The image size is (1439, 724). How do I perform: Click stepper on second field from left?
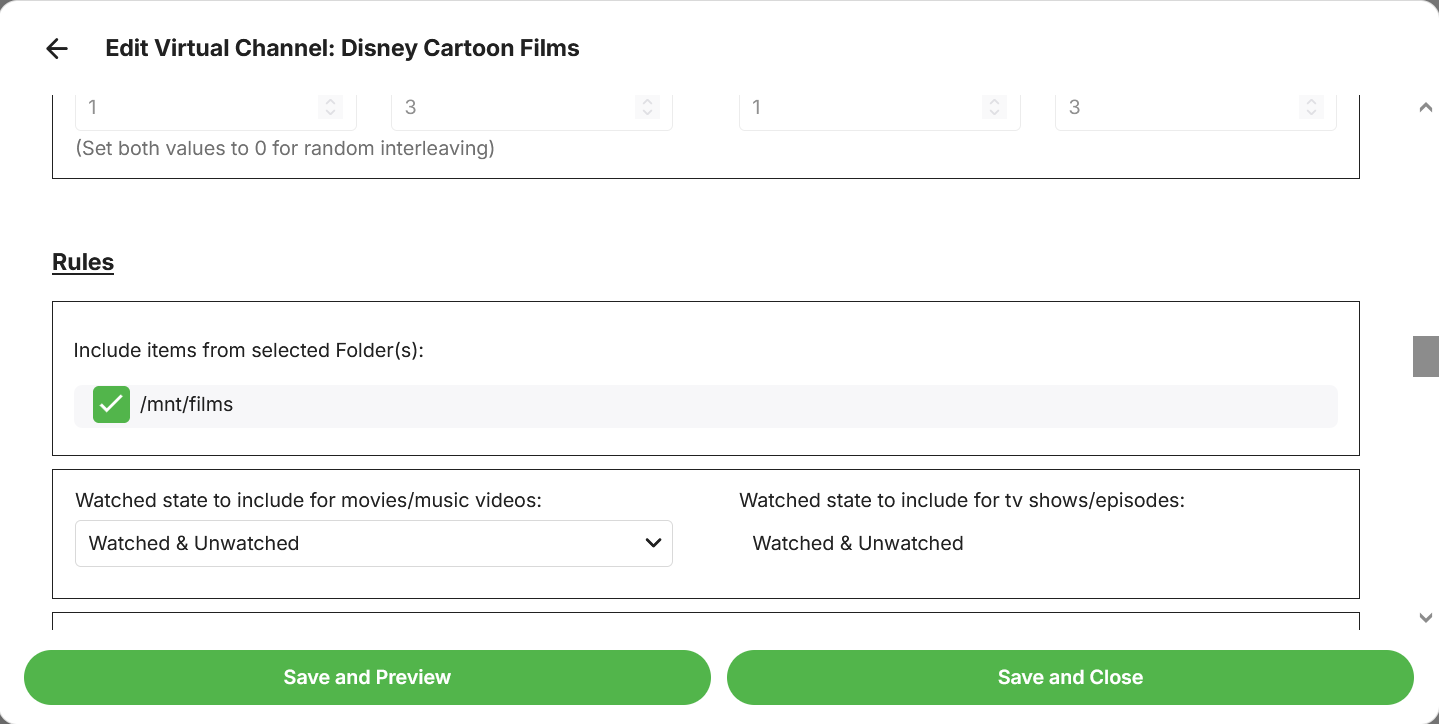click(647, 107)
